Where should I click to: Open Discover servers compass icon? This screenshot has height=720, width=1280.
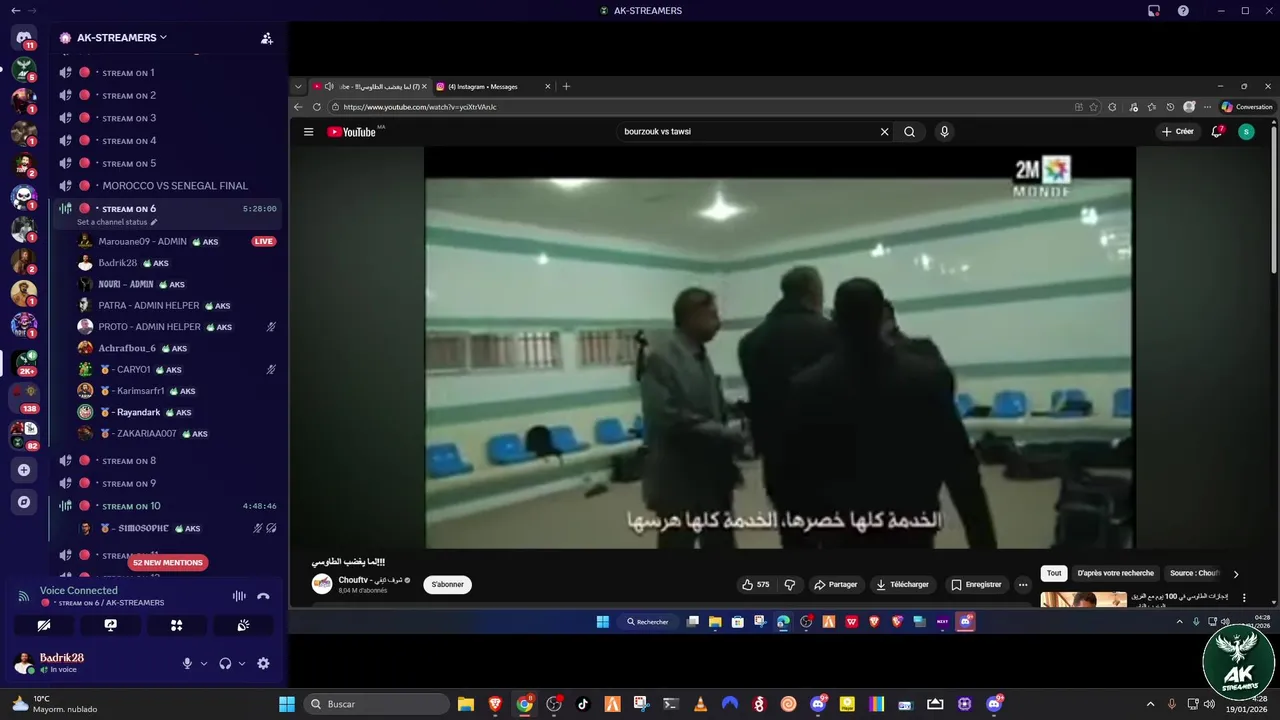pos(24,502)
